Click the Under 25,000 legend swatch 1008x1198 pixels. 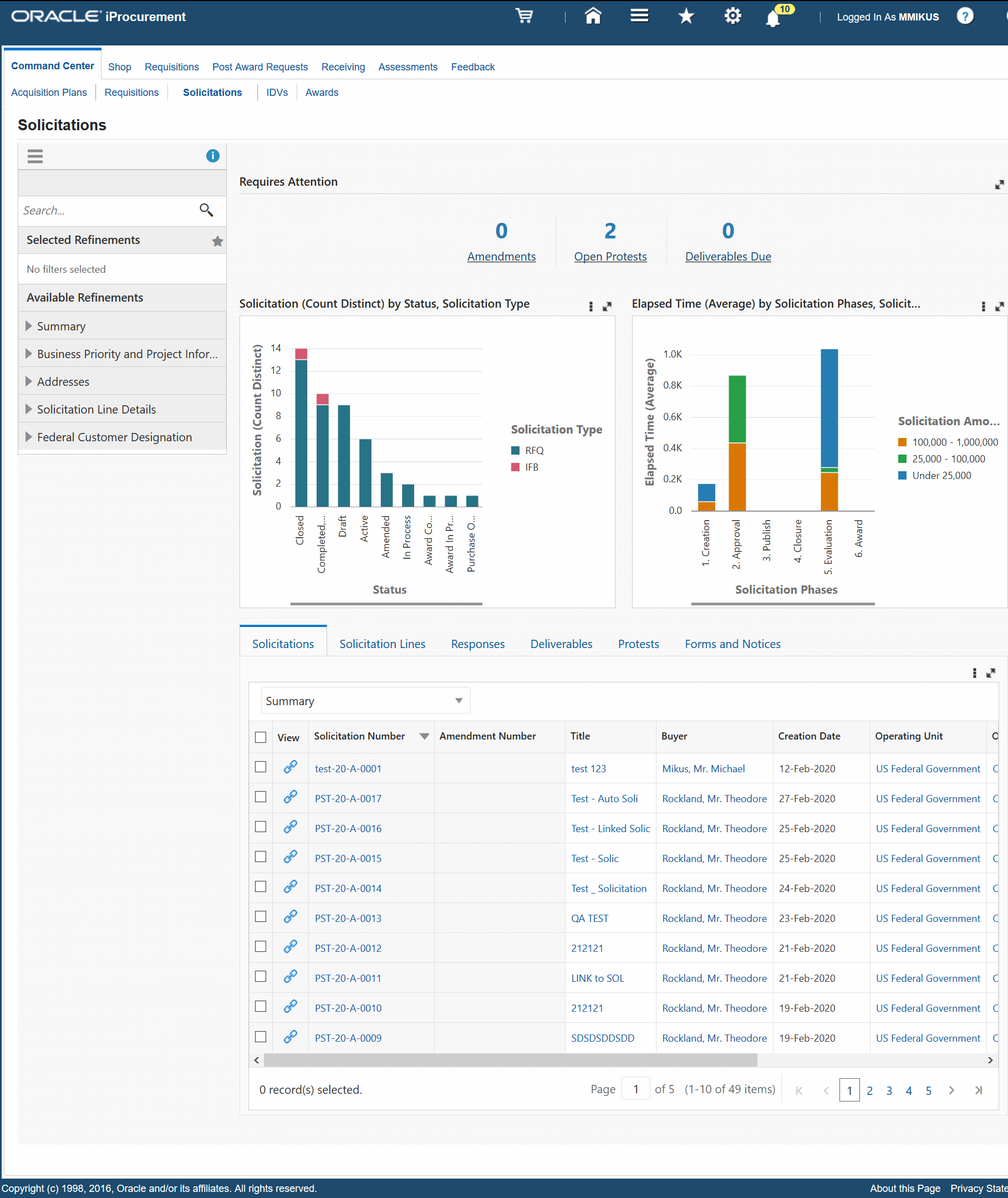[902, 475]
